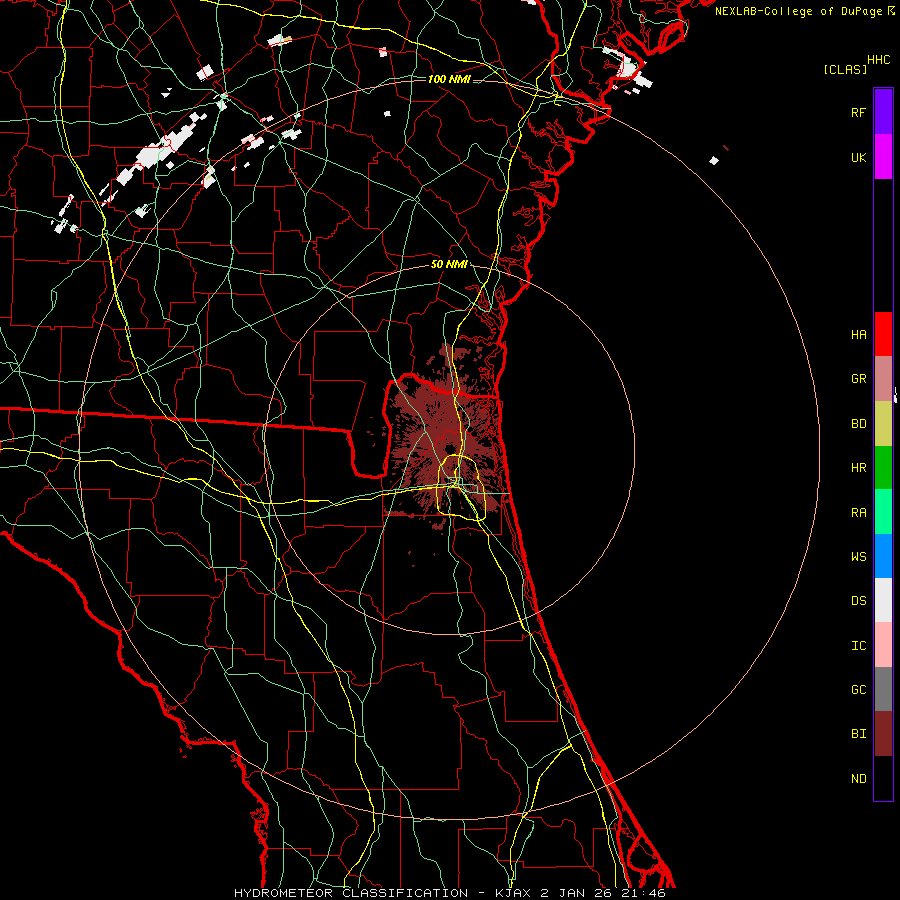Click the BD legend label
900x900 pixels.
point(858,424)
